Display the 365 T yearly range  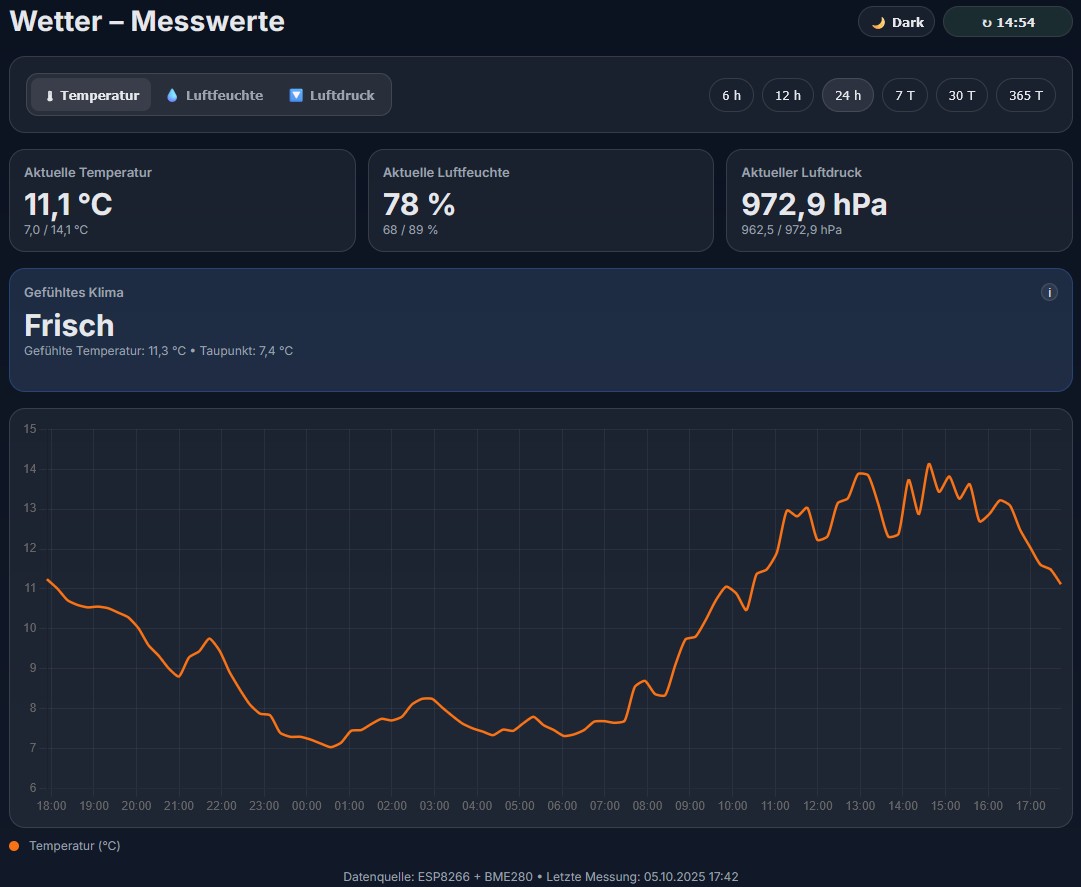1025,96
